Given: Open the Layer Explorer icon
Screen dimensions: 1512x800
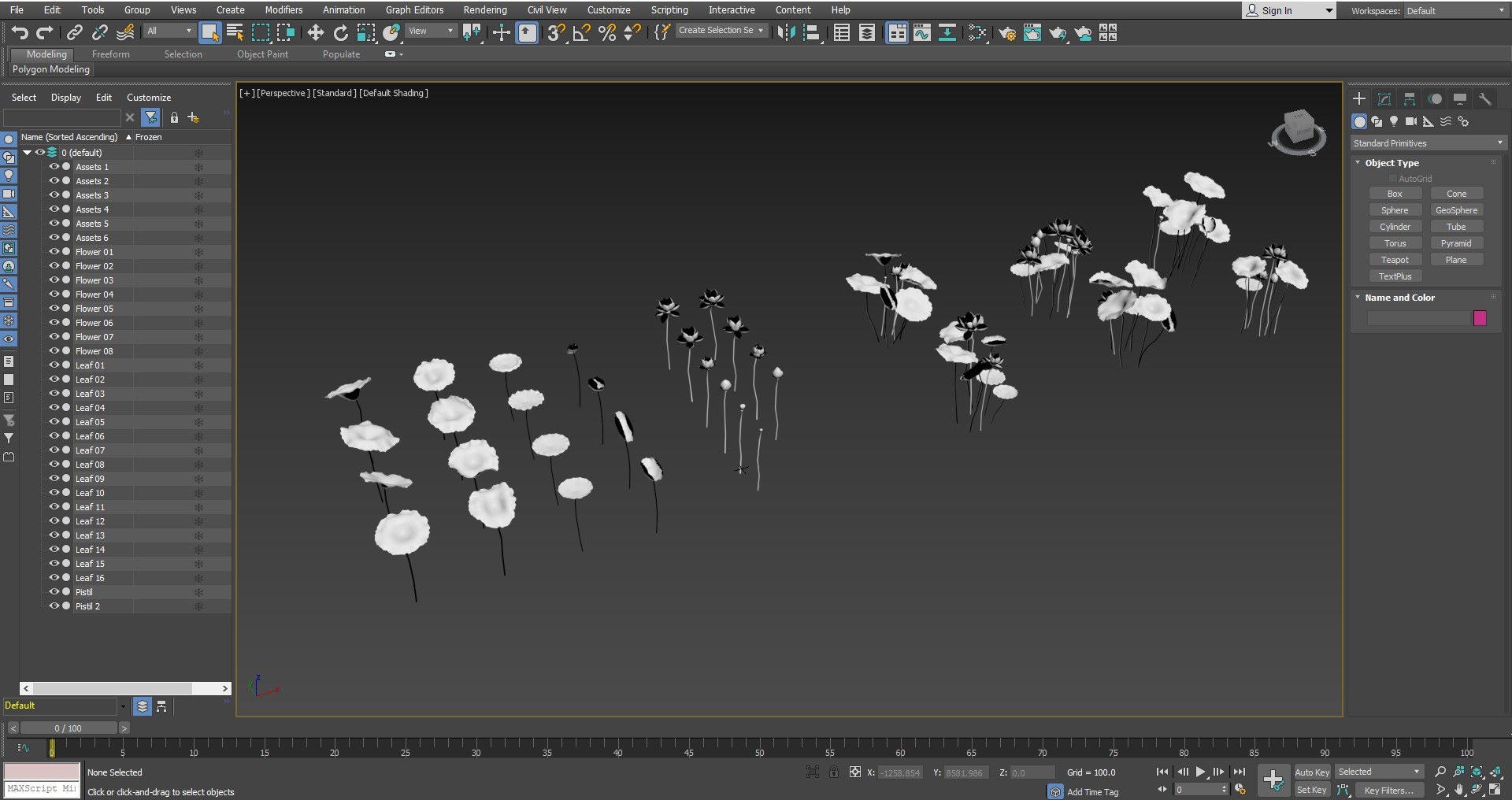Looking at the screenshot, I should (x=867, y=32).
